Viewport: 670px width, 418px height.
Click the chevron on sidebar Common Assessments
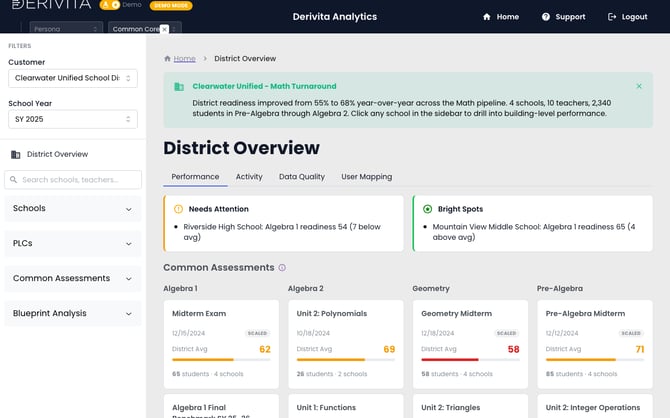pos(129,279)
